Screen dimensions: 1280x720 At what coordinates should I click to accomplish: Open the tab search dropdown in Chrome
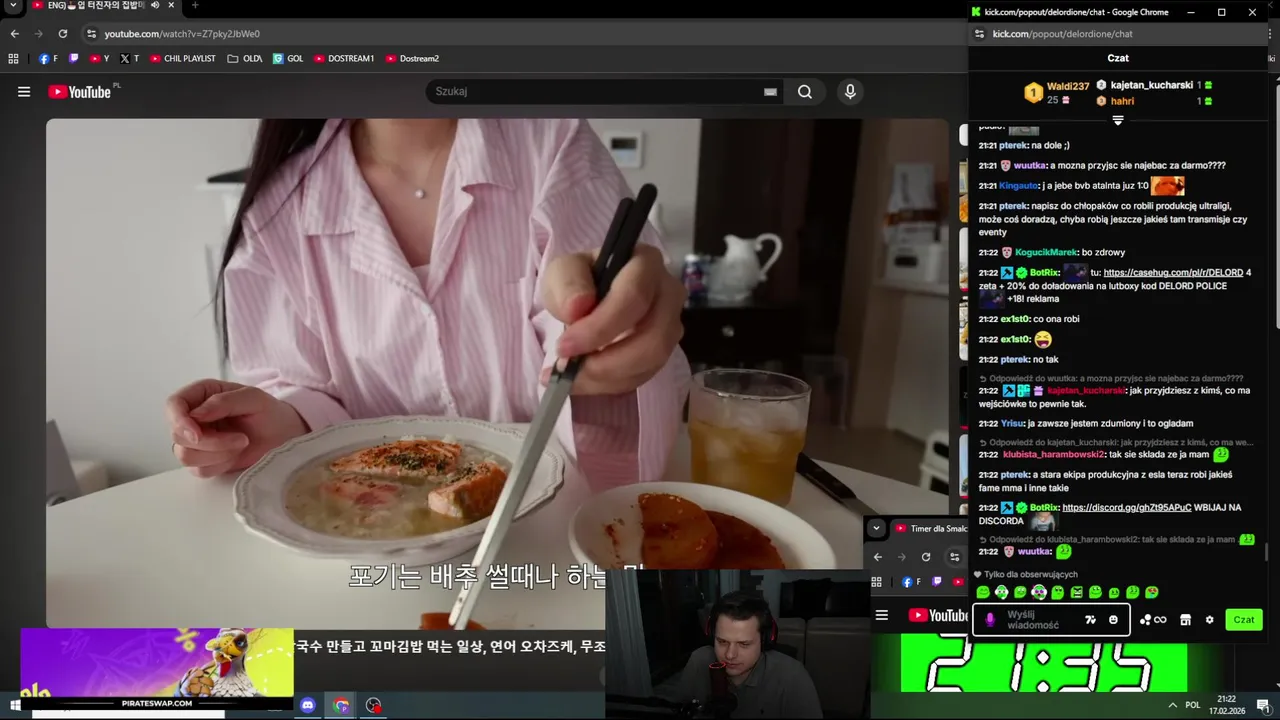13,6
